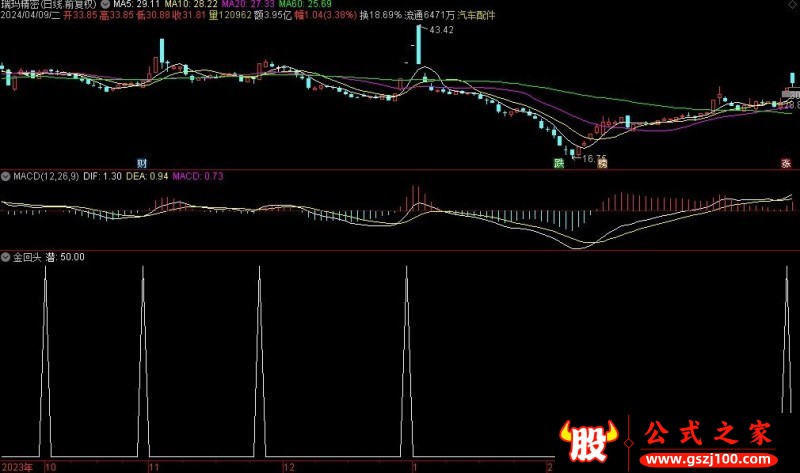Click the 2023年 label on time axis
Screen dimensions: 800x473
point(17,466)
